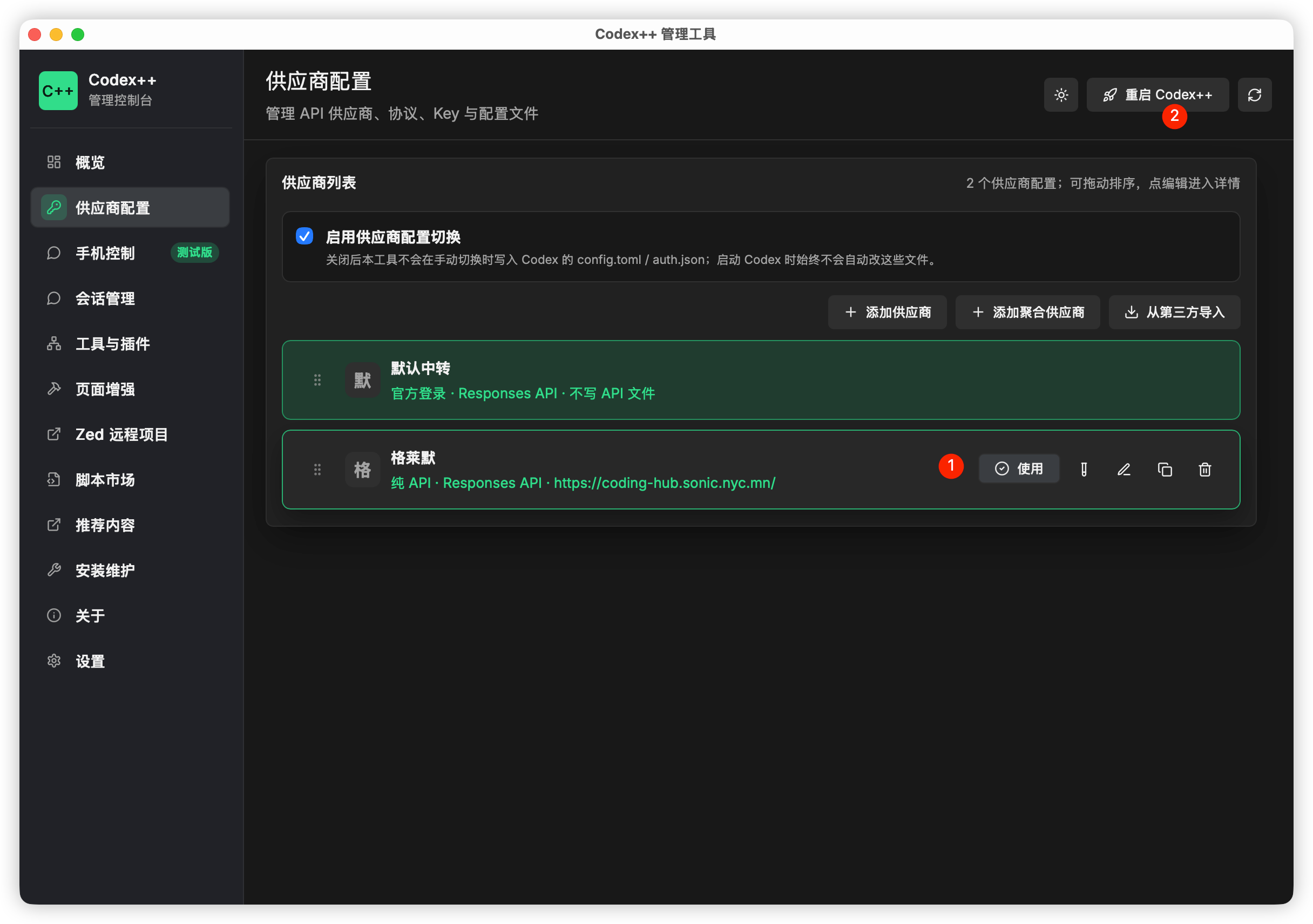The image size is (1313, 924).
Task: Click the 添加供应商 button
Action: coord(887,312)
